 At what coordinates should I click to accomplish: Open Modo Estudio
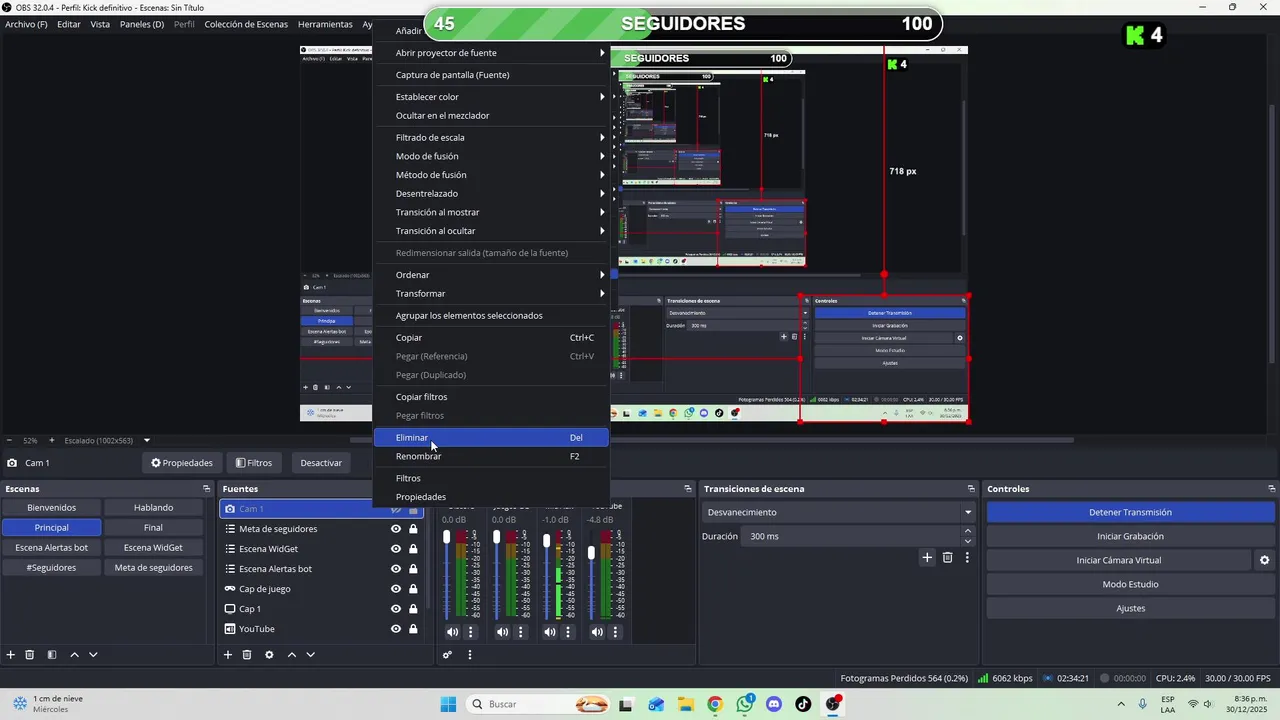(1130, 584)
